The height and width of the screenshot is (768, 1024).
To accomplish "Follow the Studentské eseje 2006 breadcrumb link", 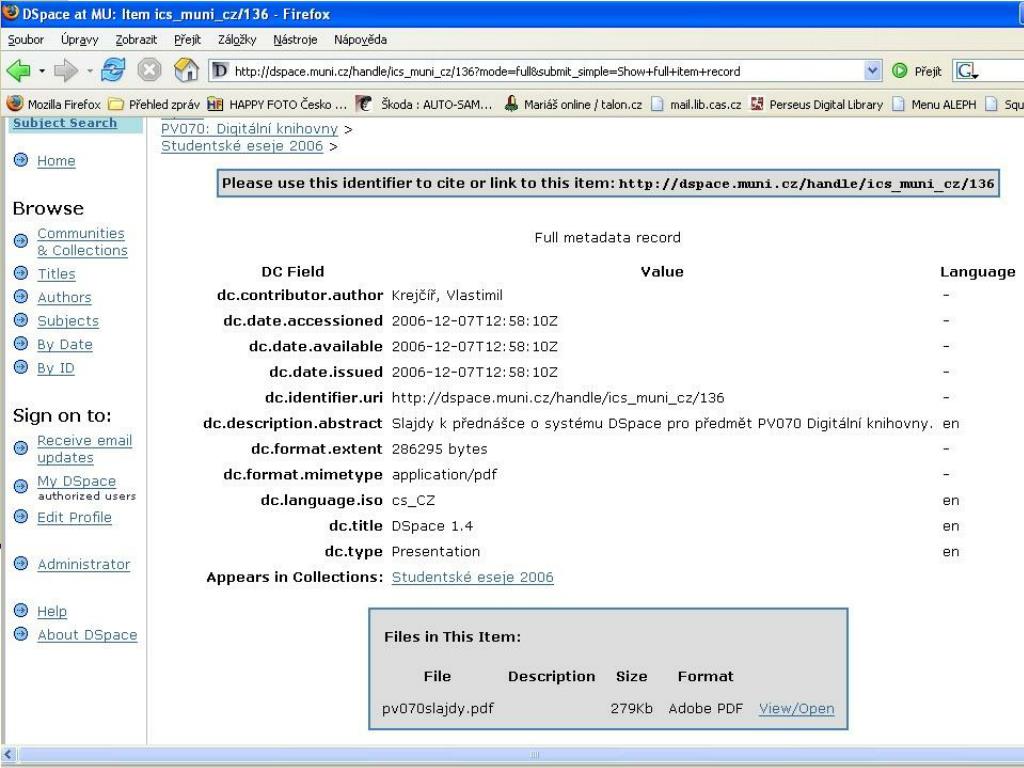I will [242, 146].
